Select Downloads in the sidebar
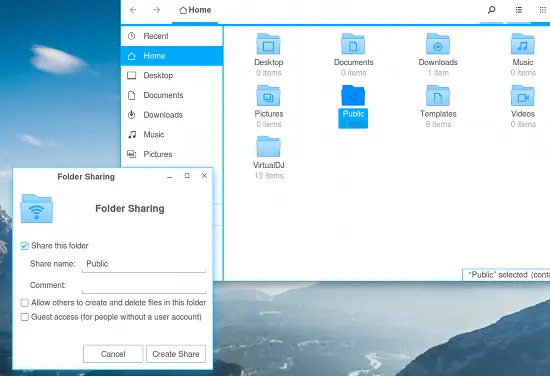 [x=172, y=115]
